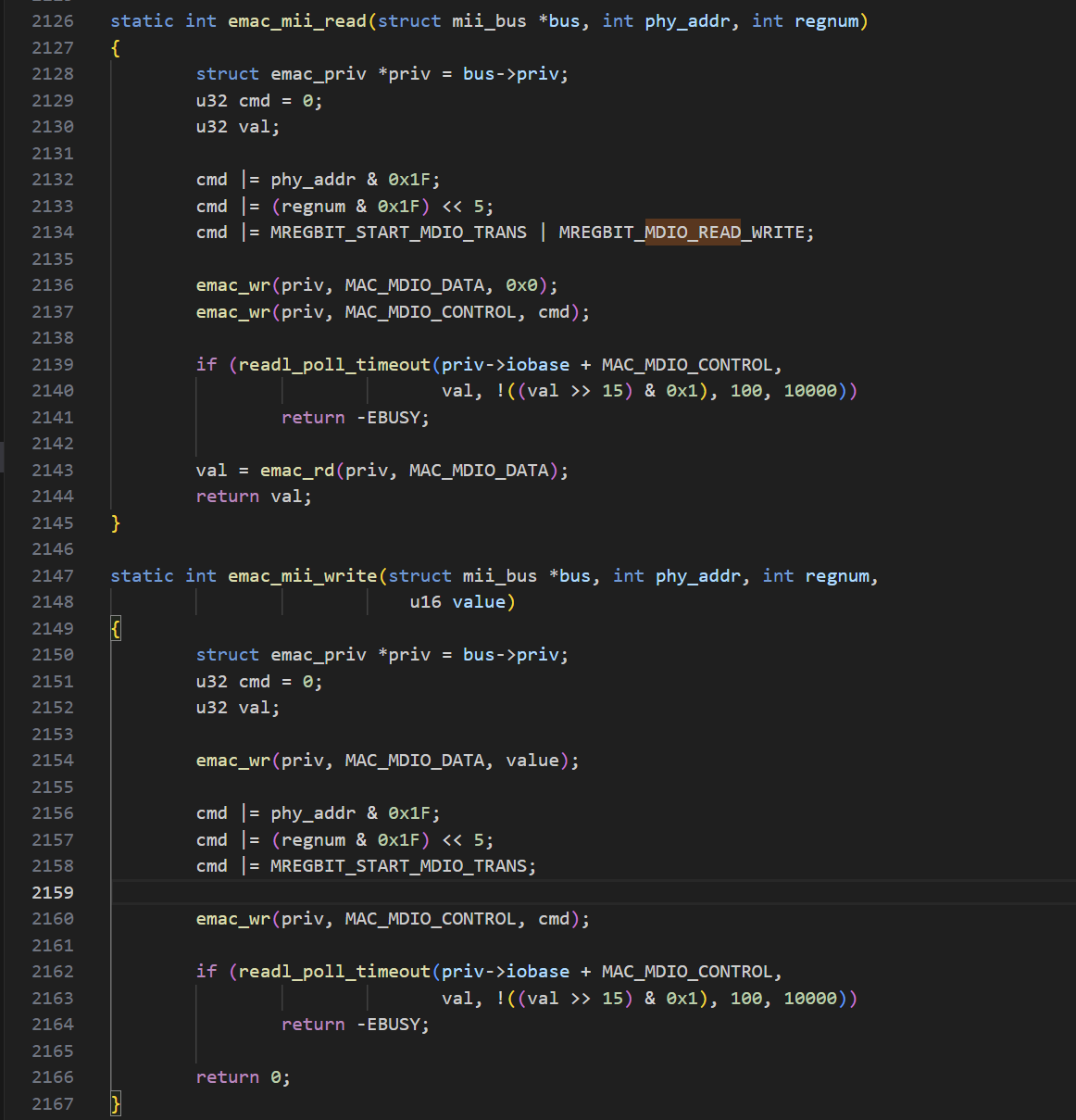1076x1120 pixels.
Task: Click the emac_mii_read function name
Action: click(297, 21)
